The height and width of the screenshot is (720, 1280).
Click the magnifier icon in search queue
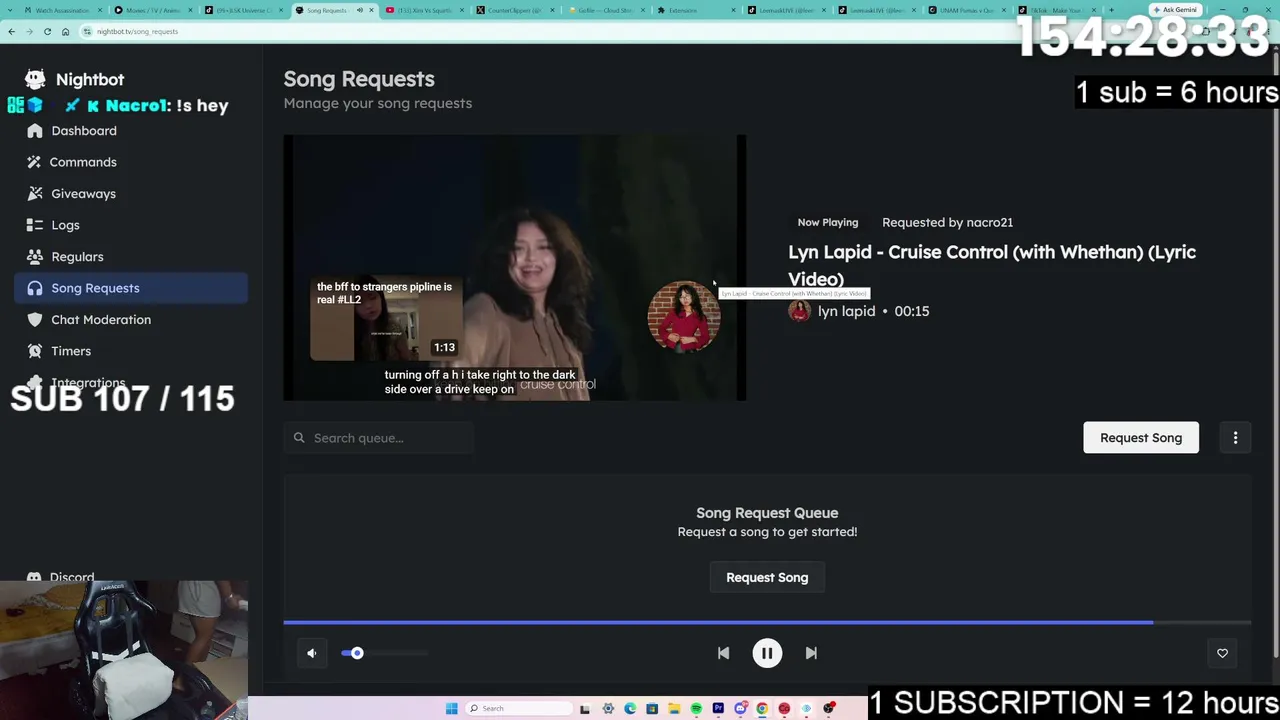(x=299, y=438)
